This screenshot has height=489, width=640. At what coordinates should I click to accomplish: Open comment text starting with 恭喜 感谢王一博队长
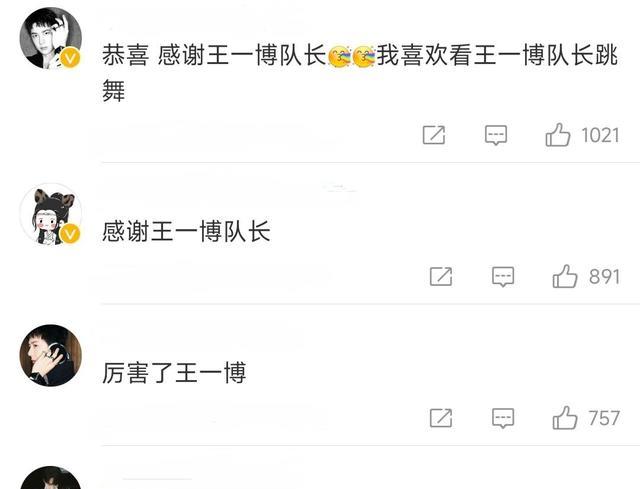[x=360, y=73]
